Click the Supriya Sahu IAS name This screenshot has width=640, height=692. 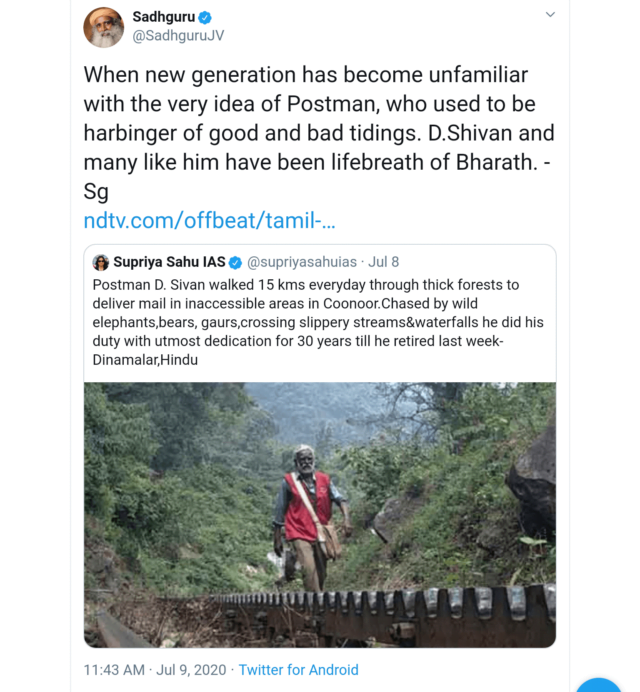[169, 262]
